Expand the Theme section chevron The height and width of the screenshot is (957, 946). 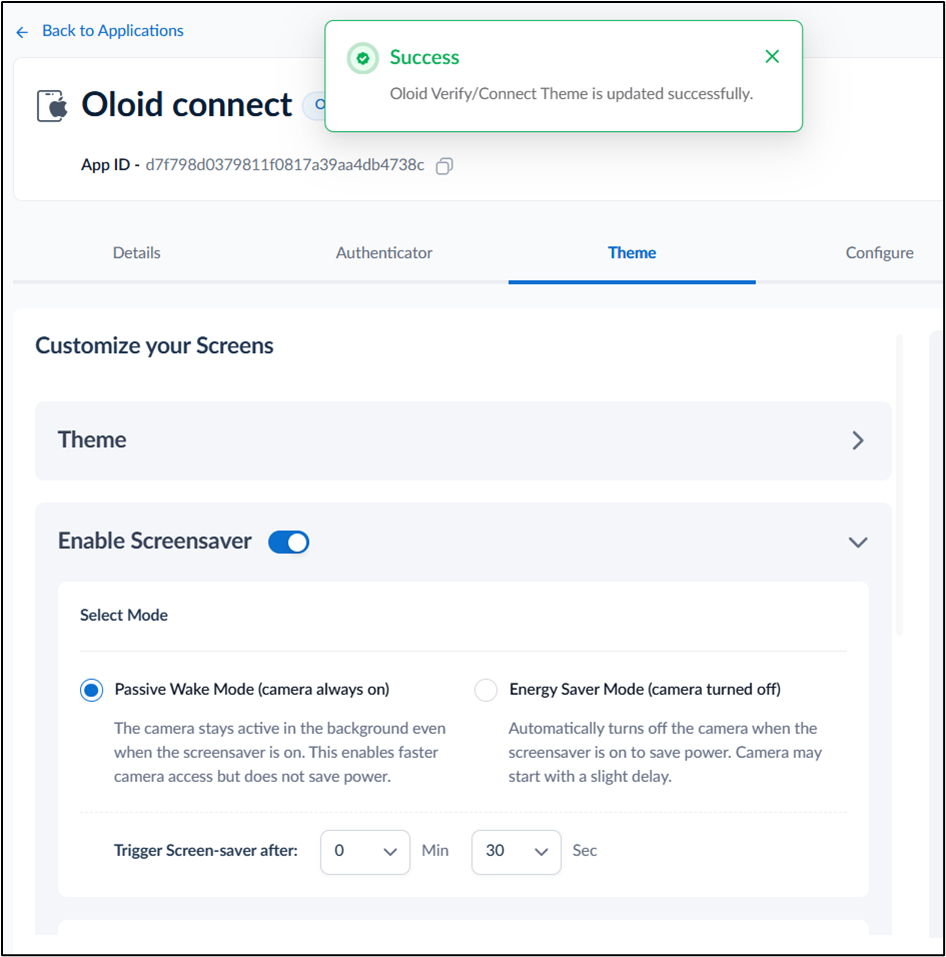pos(858,441)
